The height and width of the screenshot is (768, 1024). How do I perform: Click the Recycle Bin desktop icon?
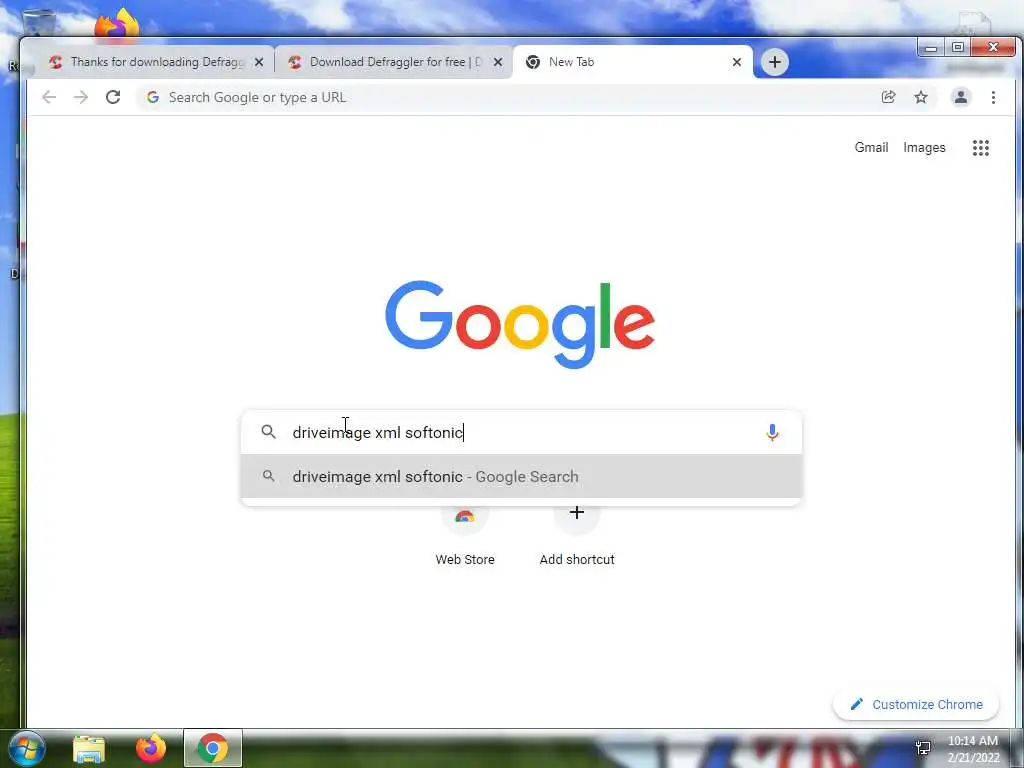[x=38, y=25]
